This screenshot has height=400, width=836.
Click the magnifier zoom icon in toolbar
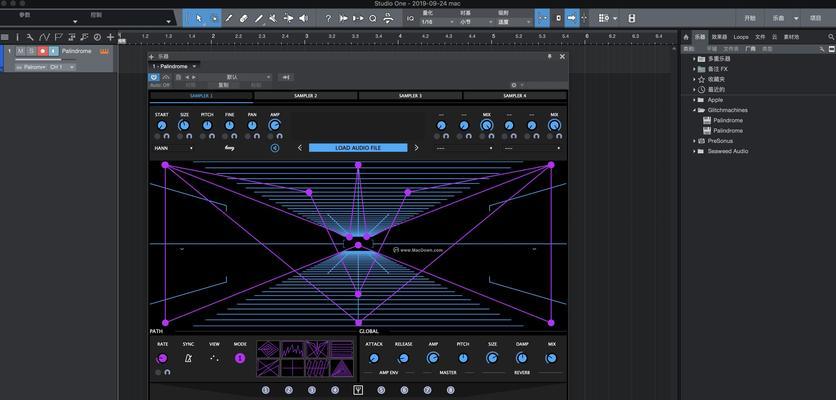[x=373, y=18]
